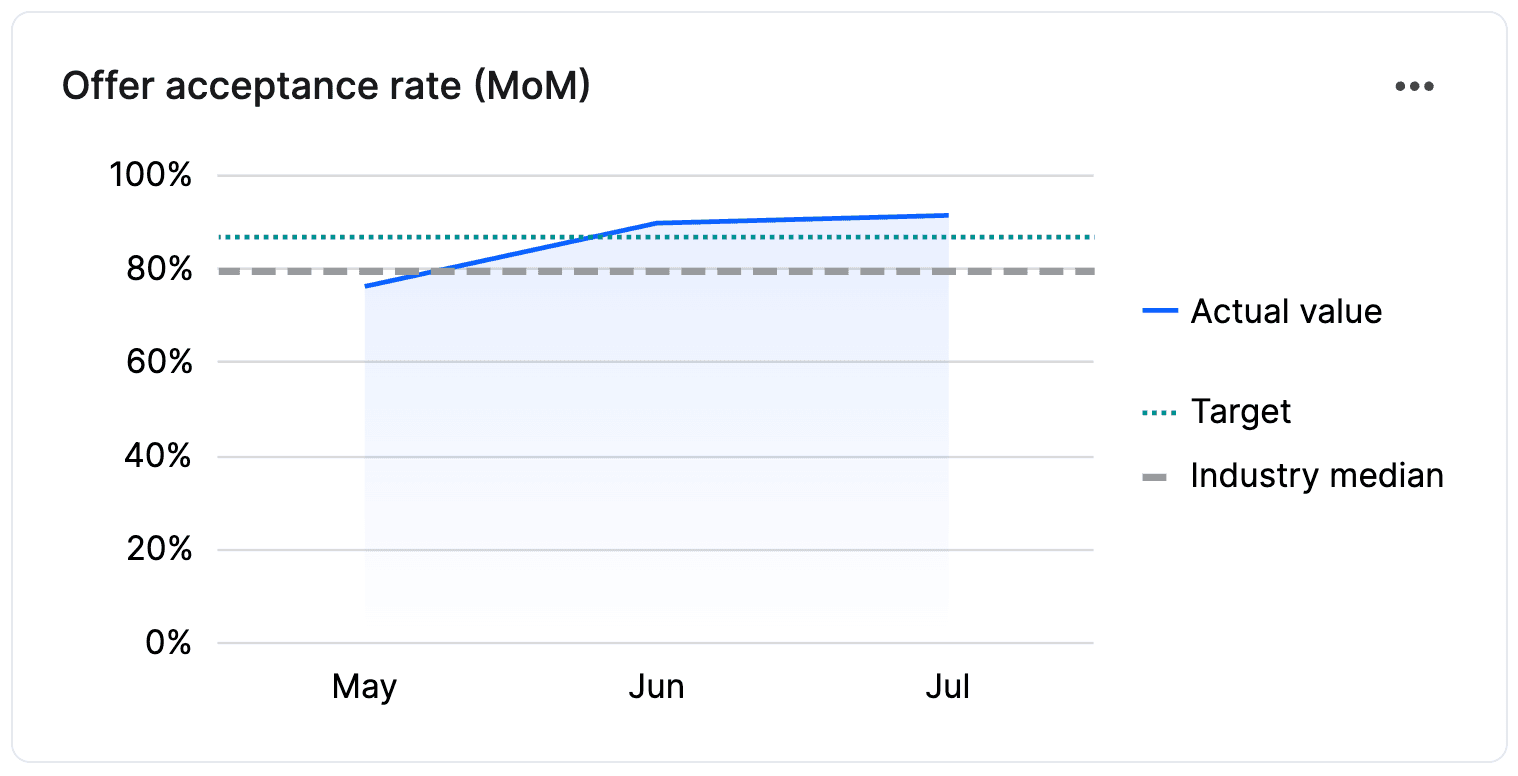Select the May data point on the line
Viewport: 1518px width, 776px height.
(x=366, y=286)
